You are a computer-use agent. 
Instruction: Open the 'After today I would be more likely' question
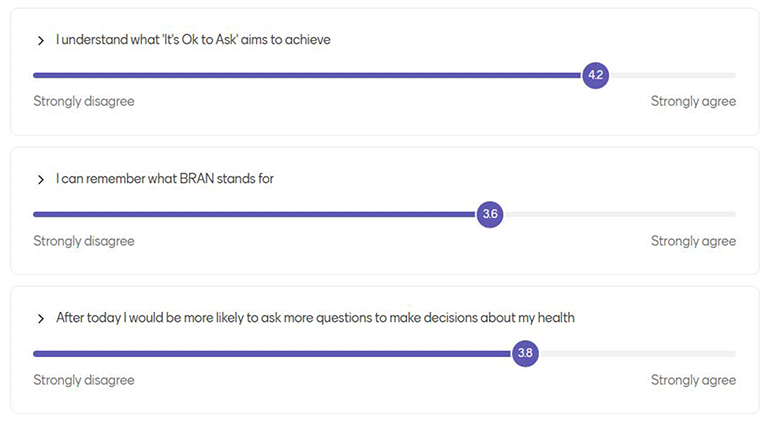click(x=315, y=318)
